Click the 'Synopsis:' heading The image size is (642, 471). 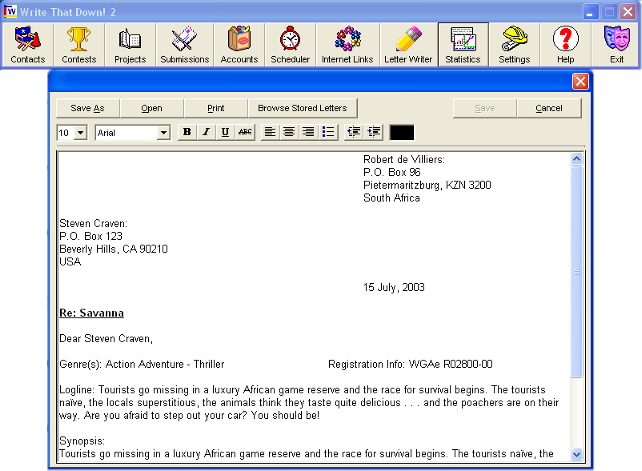pyautogui.click(x=82, y=441)
